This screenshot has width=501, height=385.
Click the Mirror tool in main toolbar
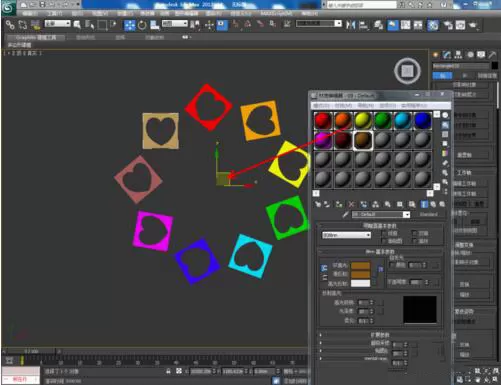point(350,25)
